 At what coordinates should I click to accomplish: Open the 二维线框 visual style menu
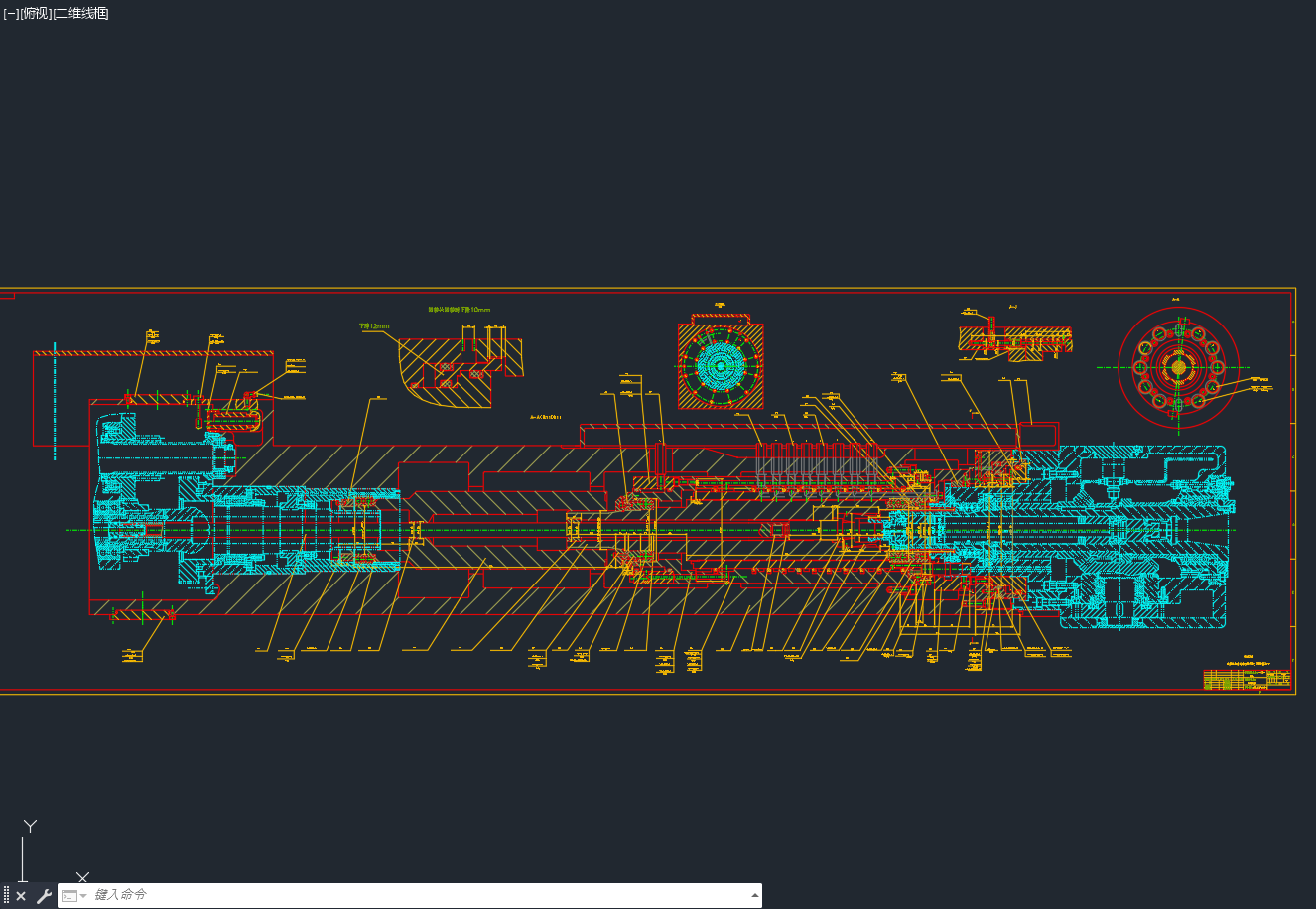[80, 13]
